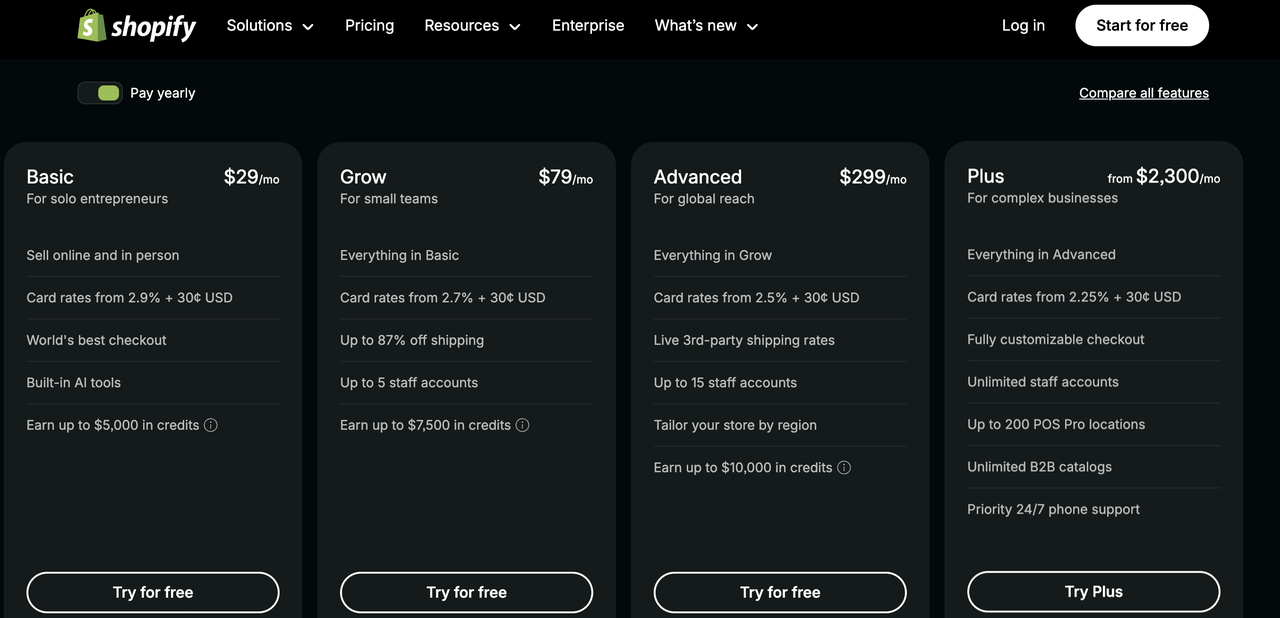
Task: Open the Enterprise menu item
Action: 588,26
